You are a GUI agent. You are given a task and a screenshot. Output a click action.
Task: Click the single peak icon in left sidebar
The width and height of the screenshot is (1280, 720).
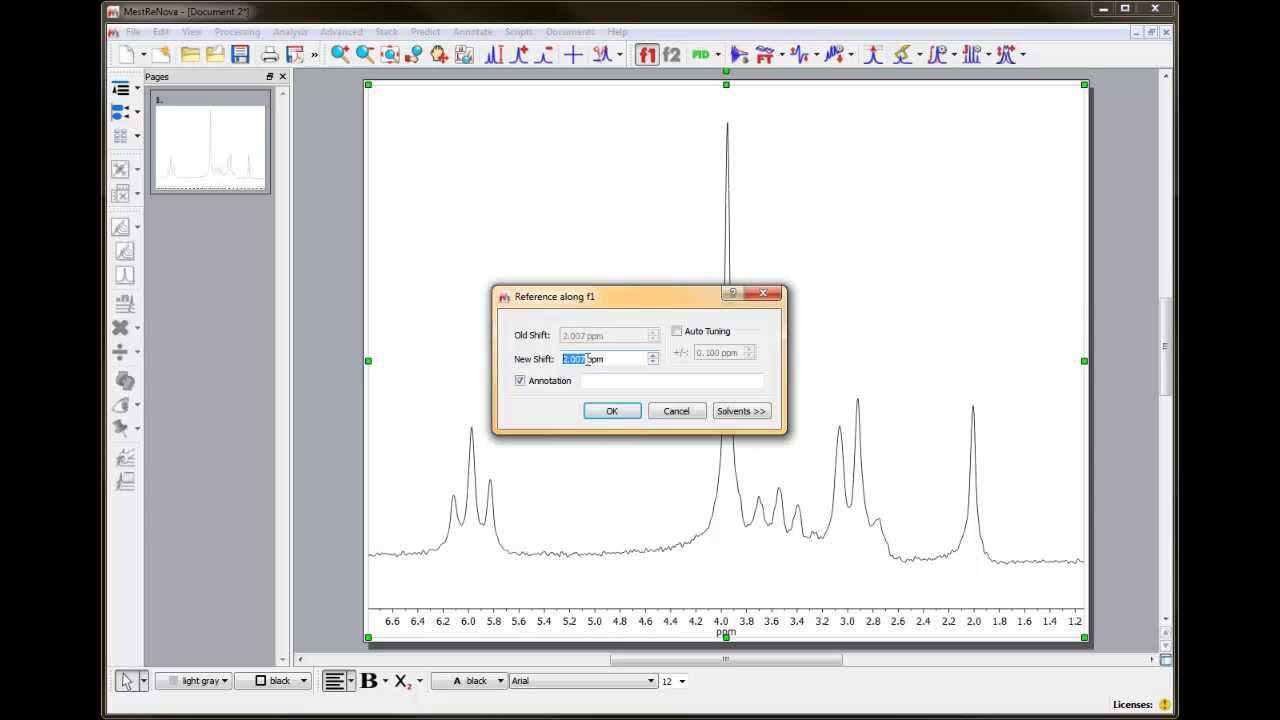[x=124, y=275]
